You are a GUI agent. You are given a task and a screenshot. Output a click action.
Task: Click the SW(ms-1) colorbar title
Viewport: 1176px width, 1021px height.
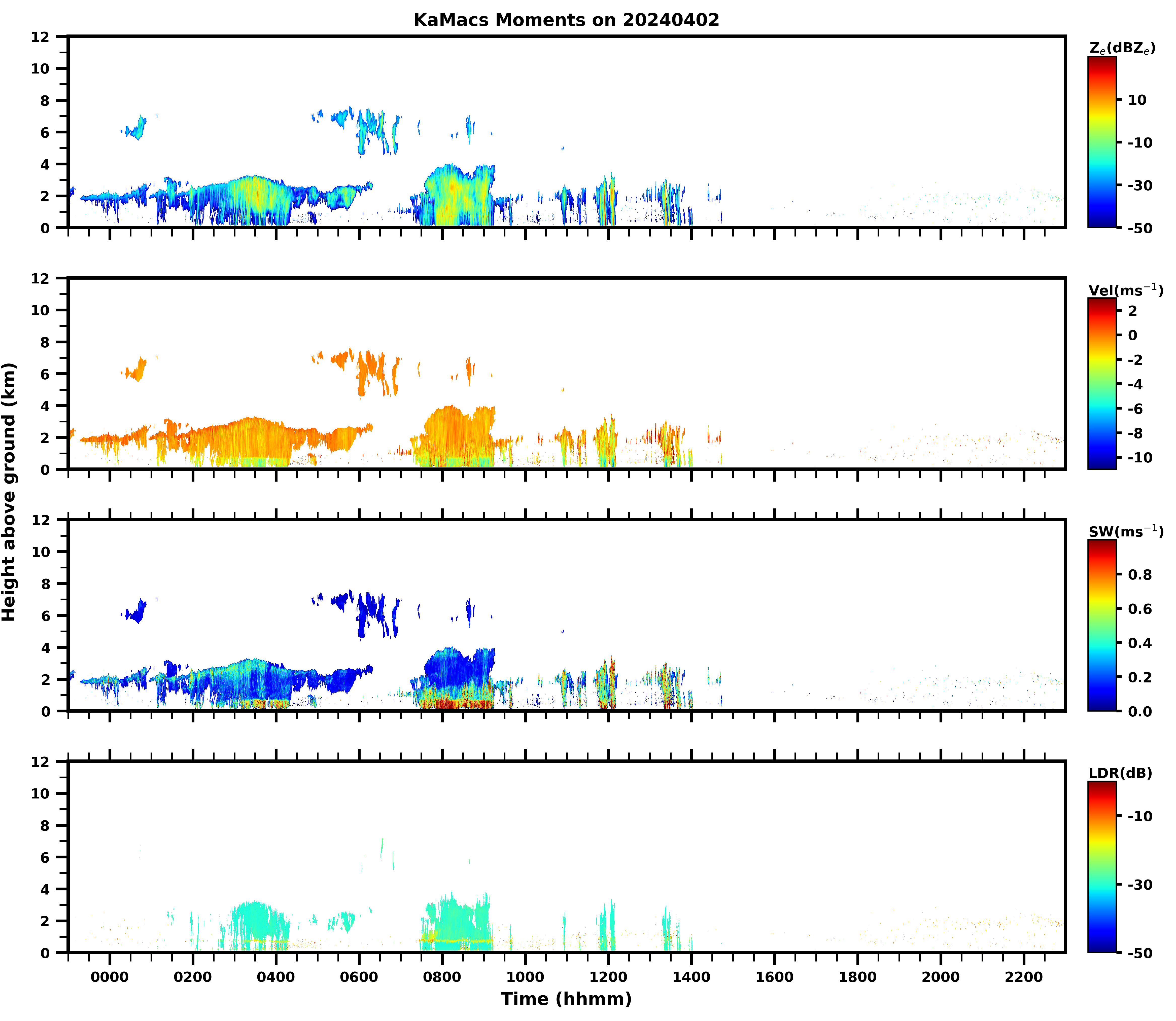(1125, 532)
